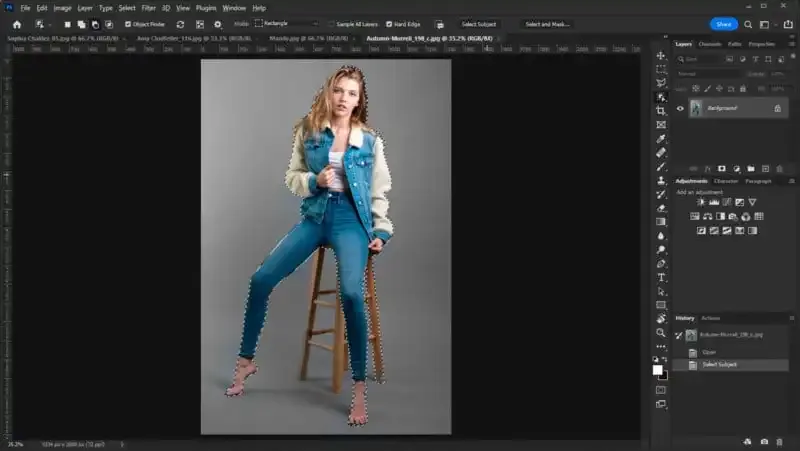Switch to the Channels tab

coord(709,44)
